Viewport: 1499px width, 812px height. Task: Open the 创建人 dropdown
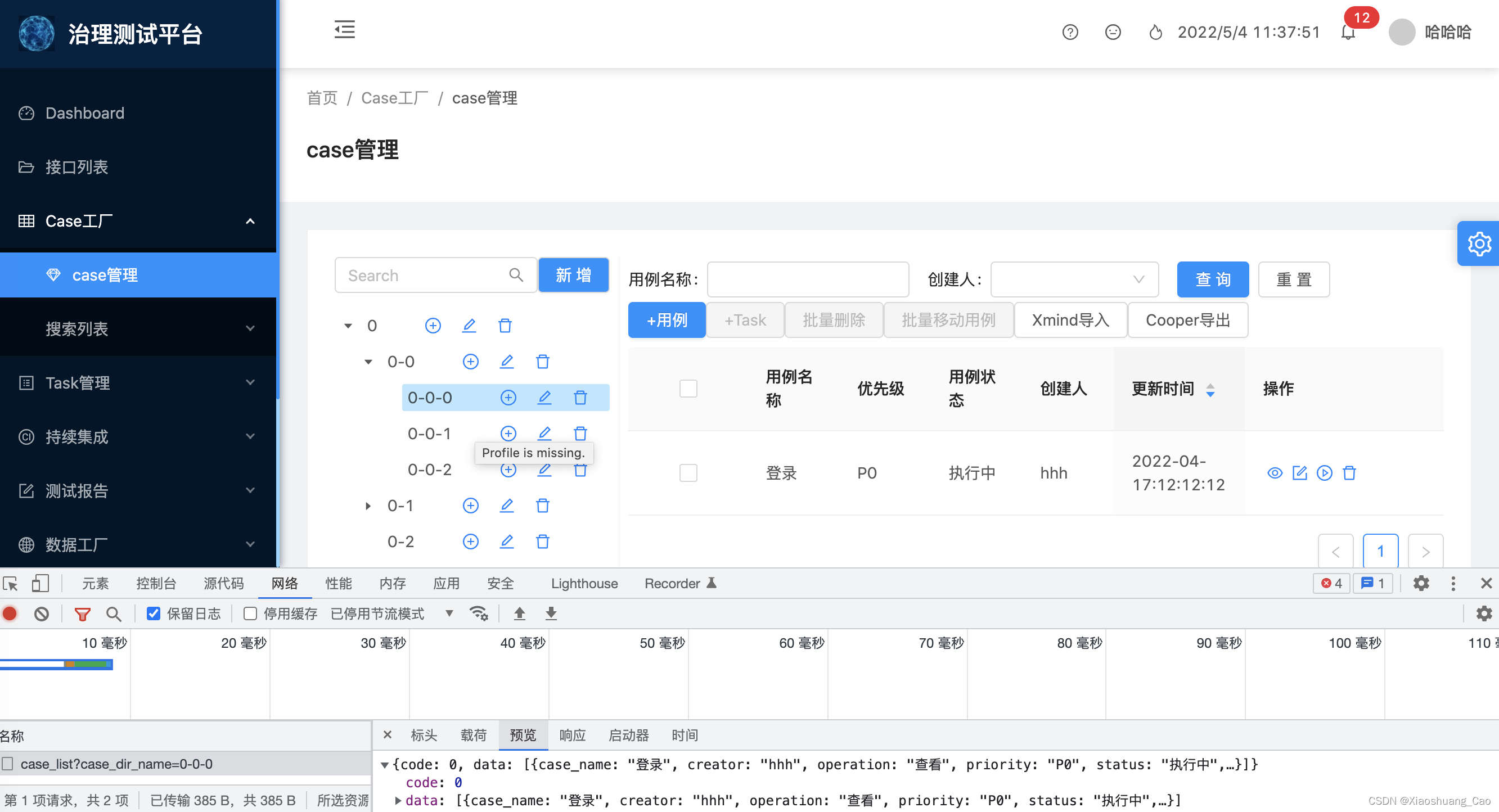click(x=1074, y=279)
